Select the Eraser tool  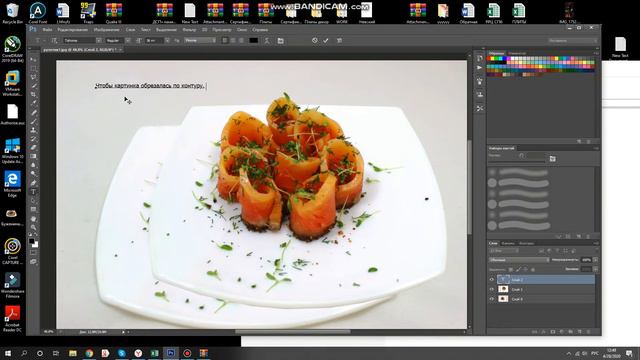point(33,147)
